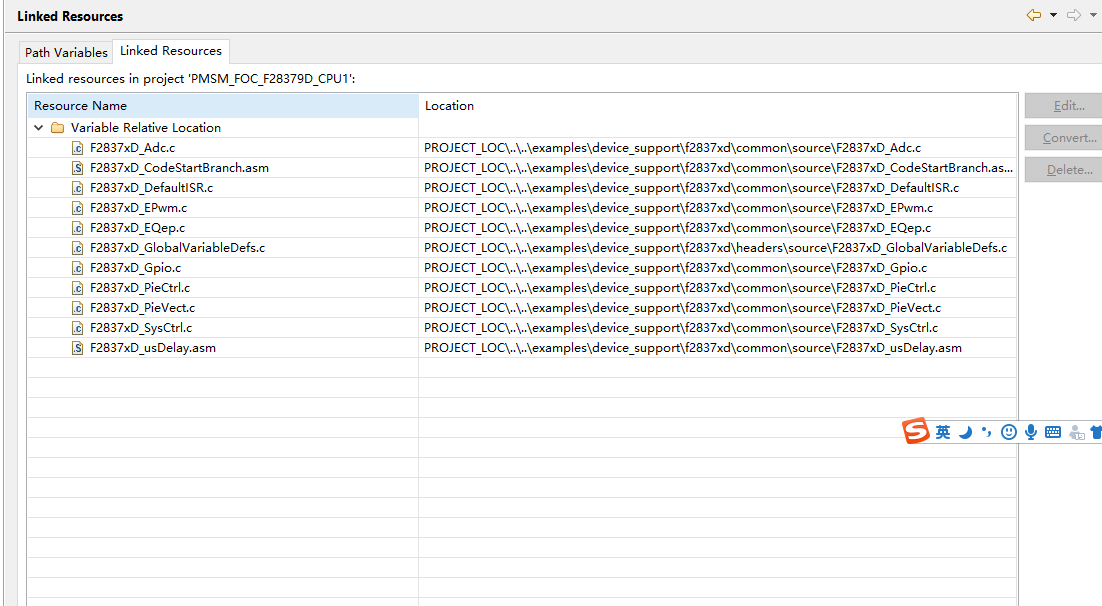Screen dimensions: 1102x606
Task: Open the soft keyboard icon
Action: 1052,432
